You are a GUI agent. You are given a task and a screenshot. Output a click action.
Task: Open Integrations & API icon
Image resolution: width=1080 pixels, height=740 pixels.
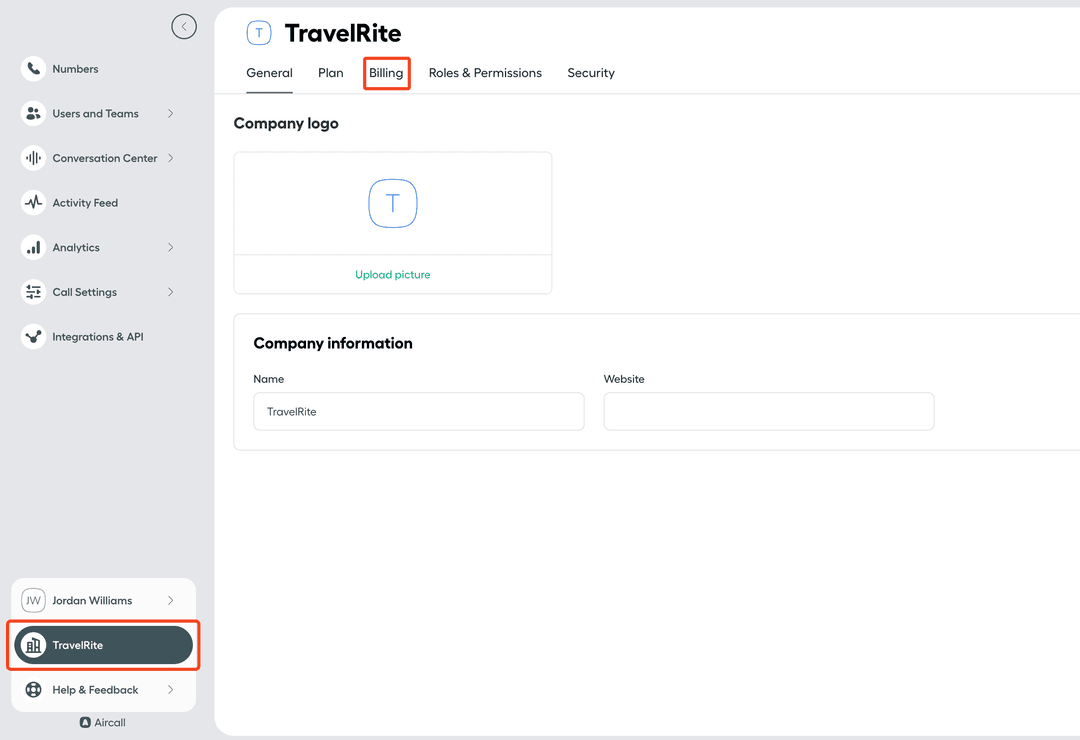[34, 337]
